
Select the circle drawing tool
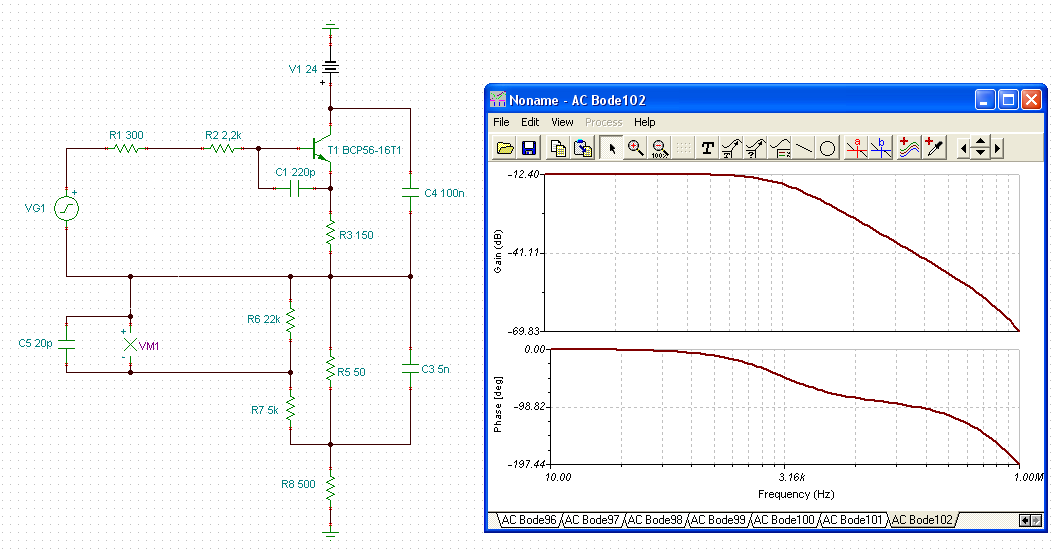828,148
